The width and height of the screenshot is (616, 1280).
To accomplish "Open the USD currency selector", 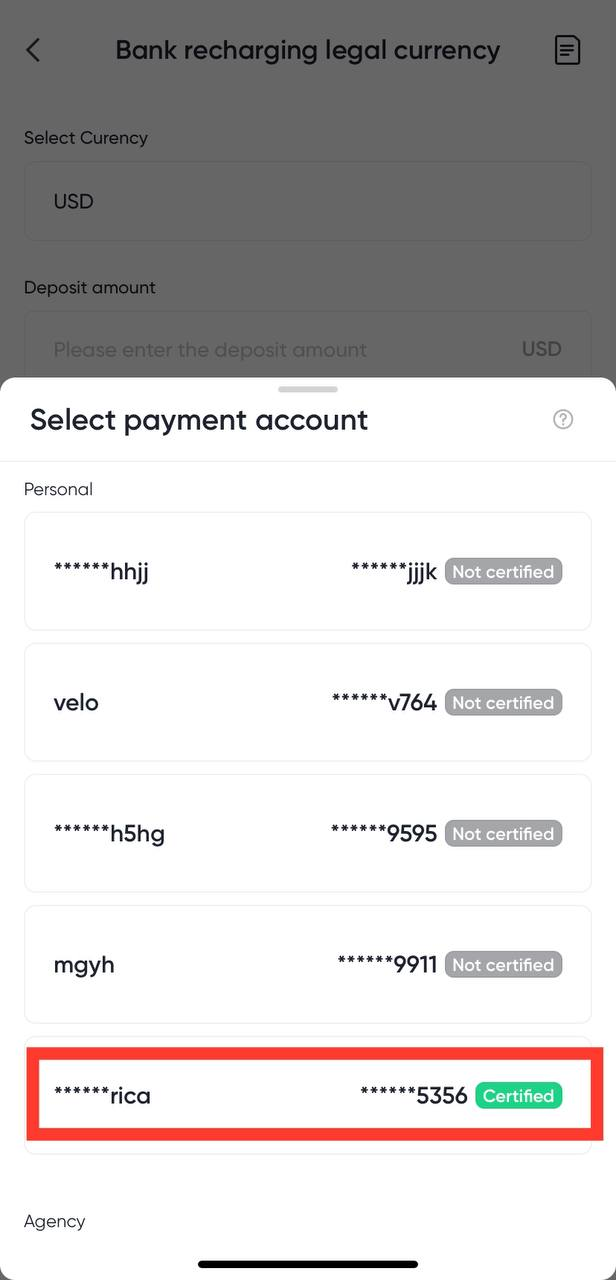I will pyautogui.click(x=307, y=202).
